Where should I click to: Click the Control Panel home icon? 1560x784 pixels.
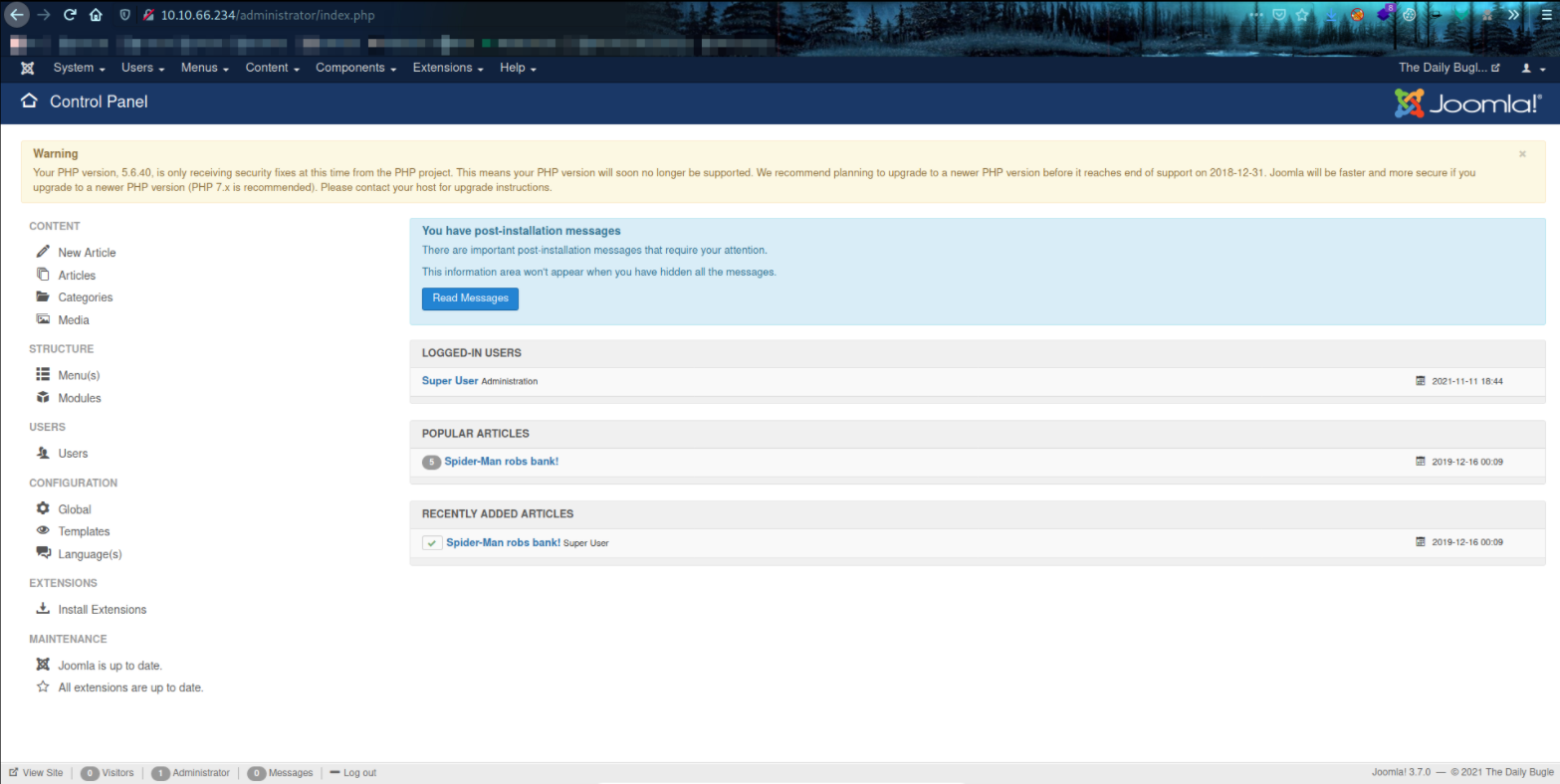click(29, 100)
